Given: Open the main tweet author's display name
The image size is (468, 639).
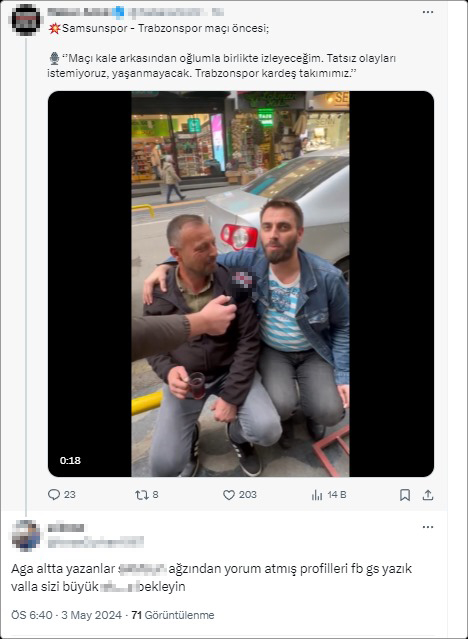Looking at the screenshot, I should [x=81, y=12].
